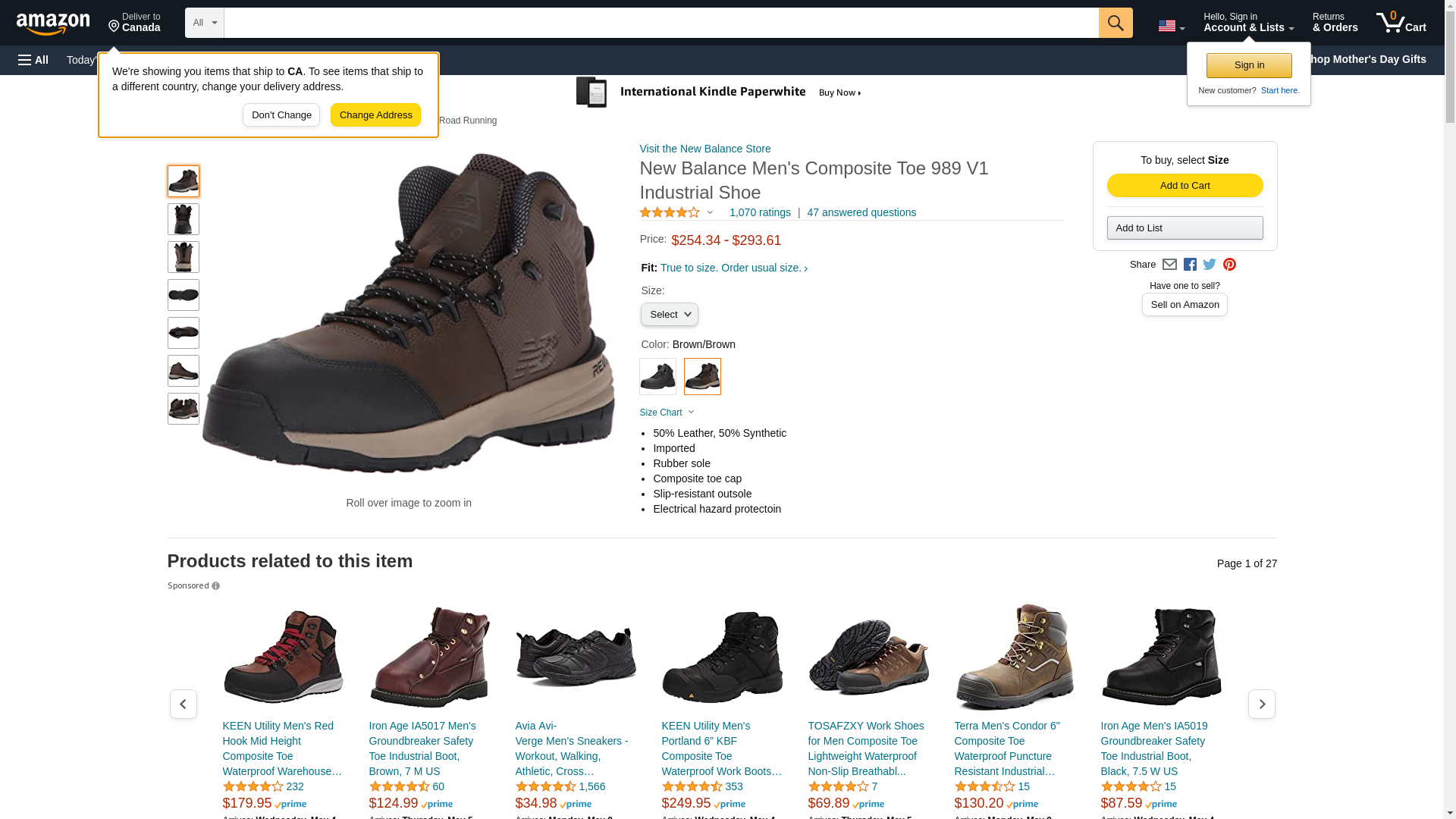1456x819 pixels.
Task: Share product on Facebook icon
Action: tap(1190, 265)
